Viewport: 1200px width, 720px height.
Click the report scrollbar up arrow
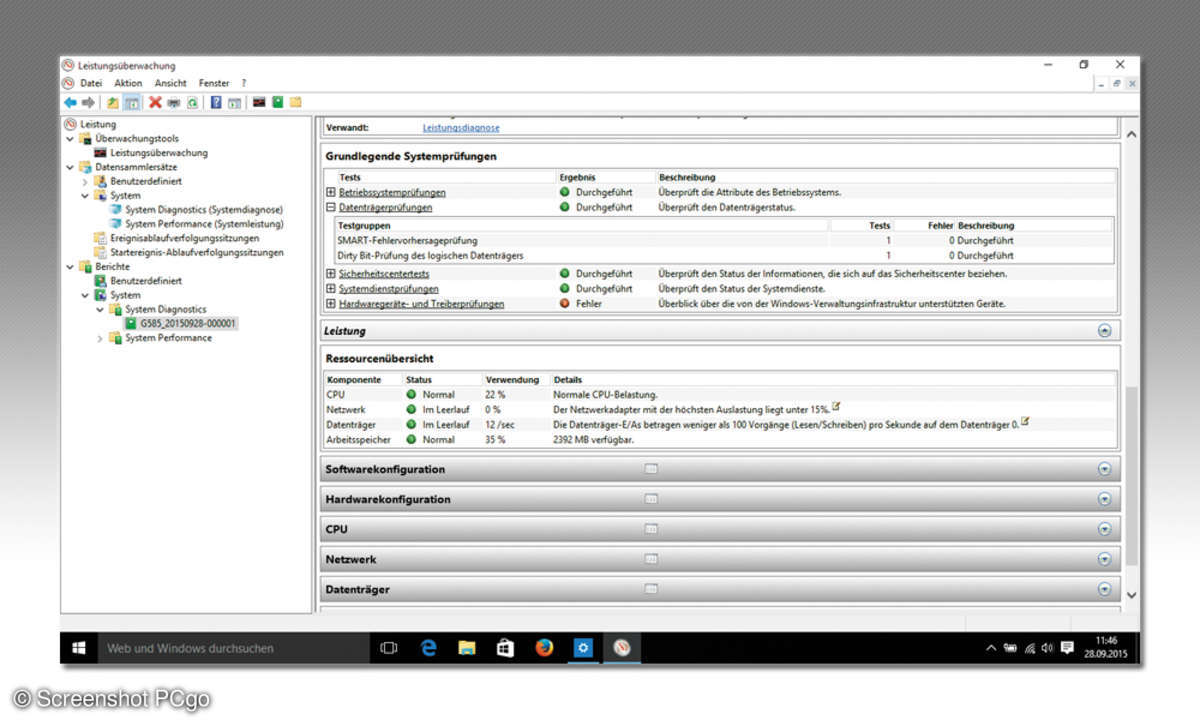pos(1131,134)
